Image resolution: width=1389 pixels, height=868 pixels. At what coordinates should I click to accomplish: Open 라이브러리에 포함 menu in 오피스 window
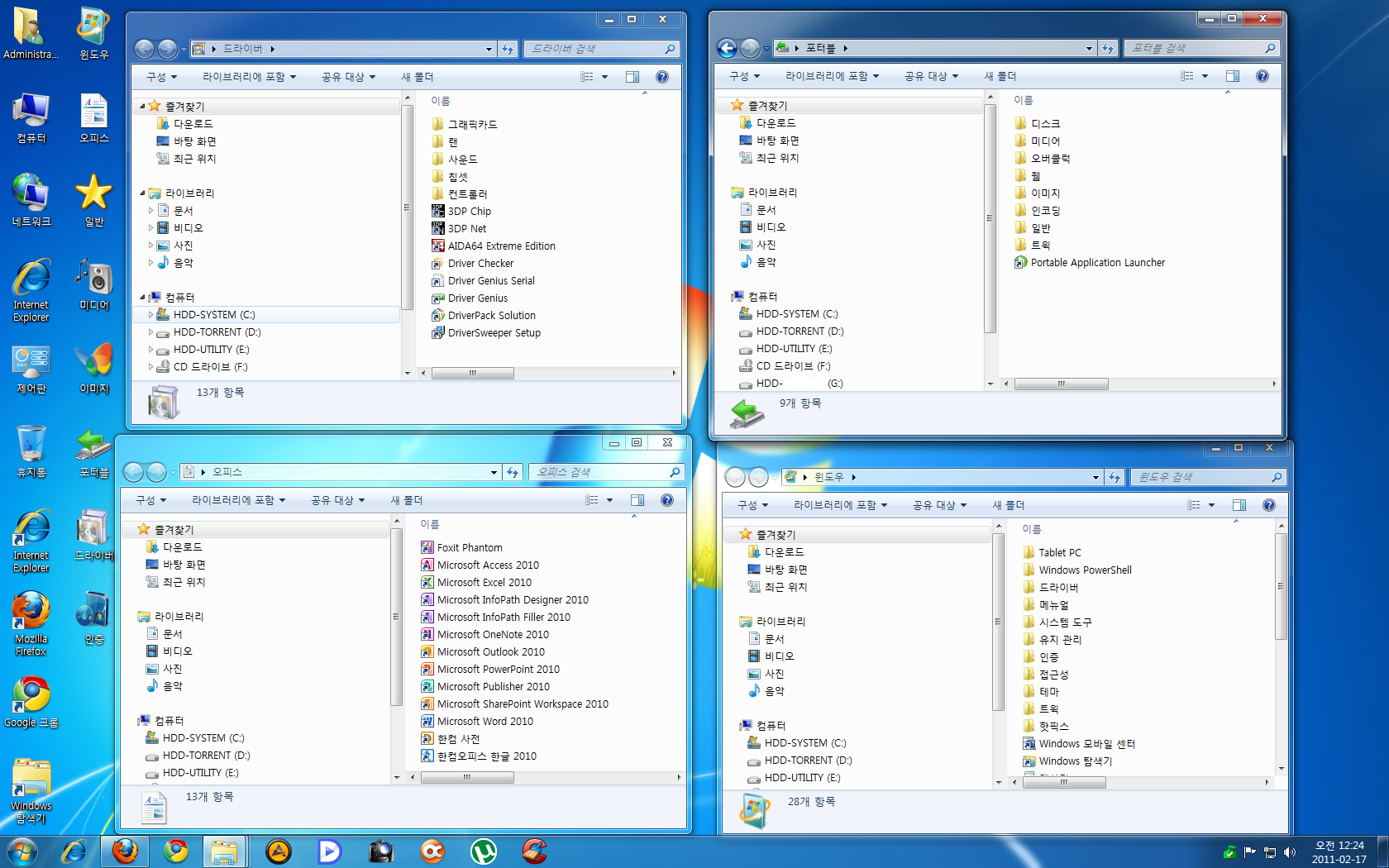(x=238, y=500)
